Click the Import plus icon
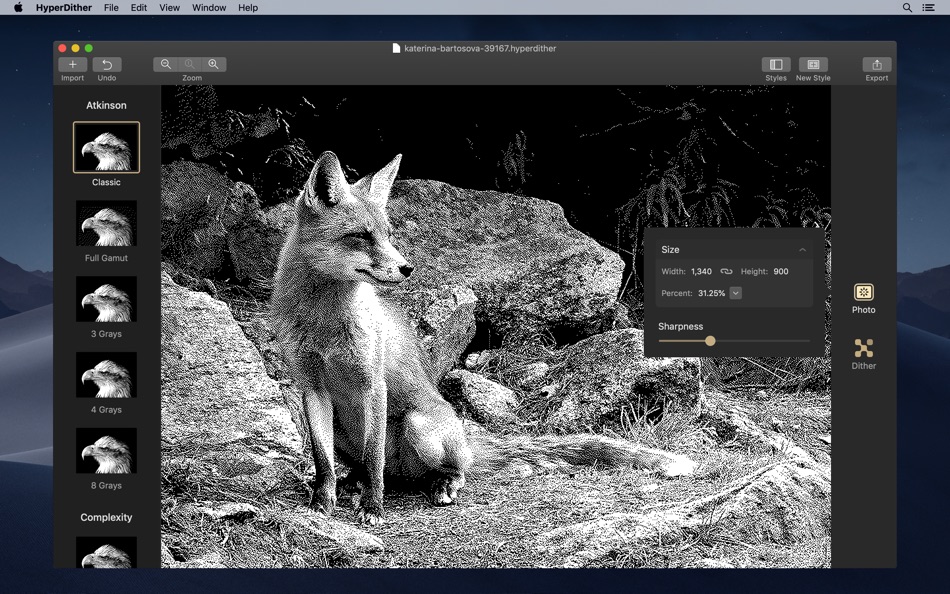950x594 pixels. pyautogui.click(x=72, y=65)
